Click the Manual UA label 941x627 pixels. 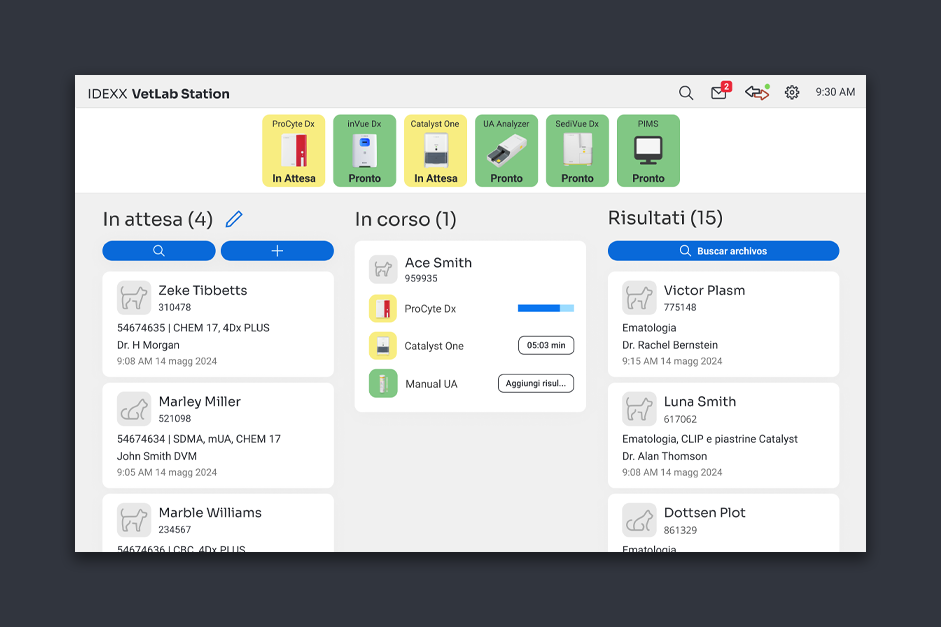[431, 384]
